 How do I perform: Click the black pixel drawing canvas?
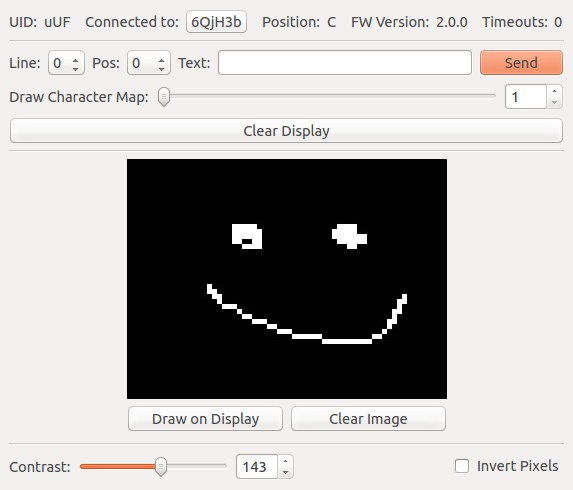click(287, 279)
